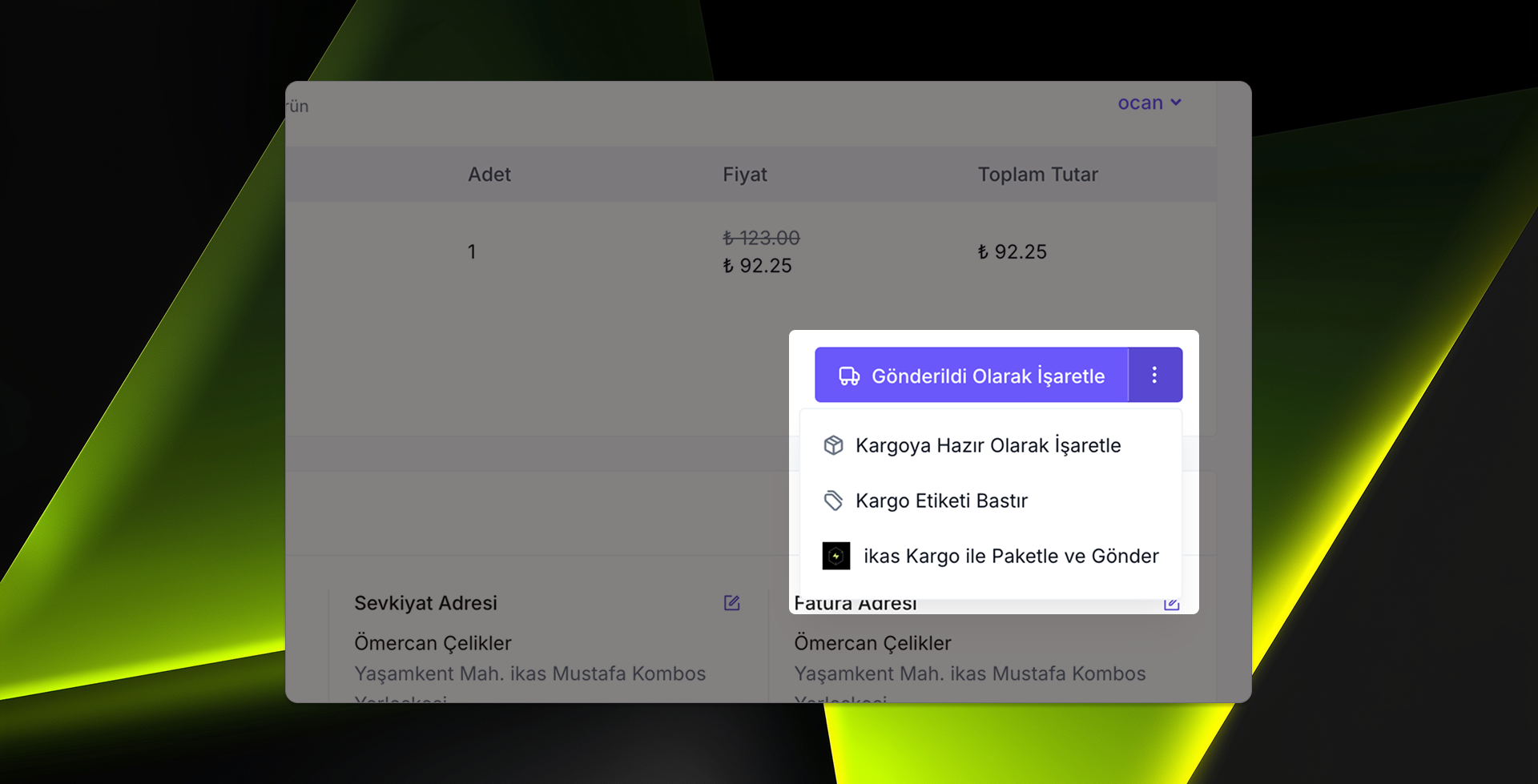Click the Gönderildi Olarak İşaretle button
The image size is (1538, 784).
(972, 375)
